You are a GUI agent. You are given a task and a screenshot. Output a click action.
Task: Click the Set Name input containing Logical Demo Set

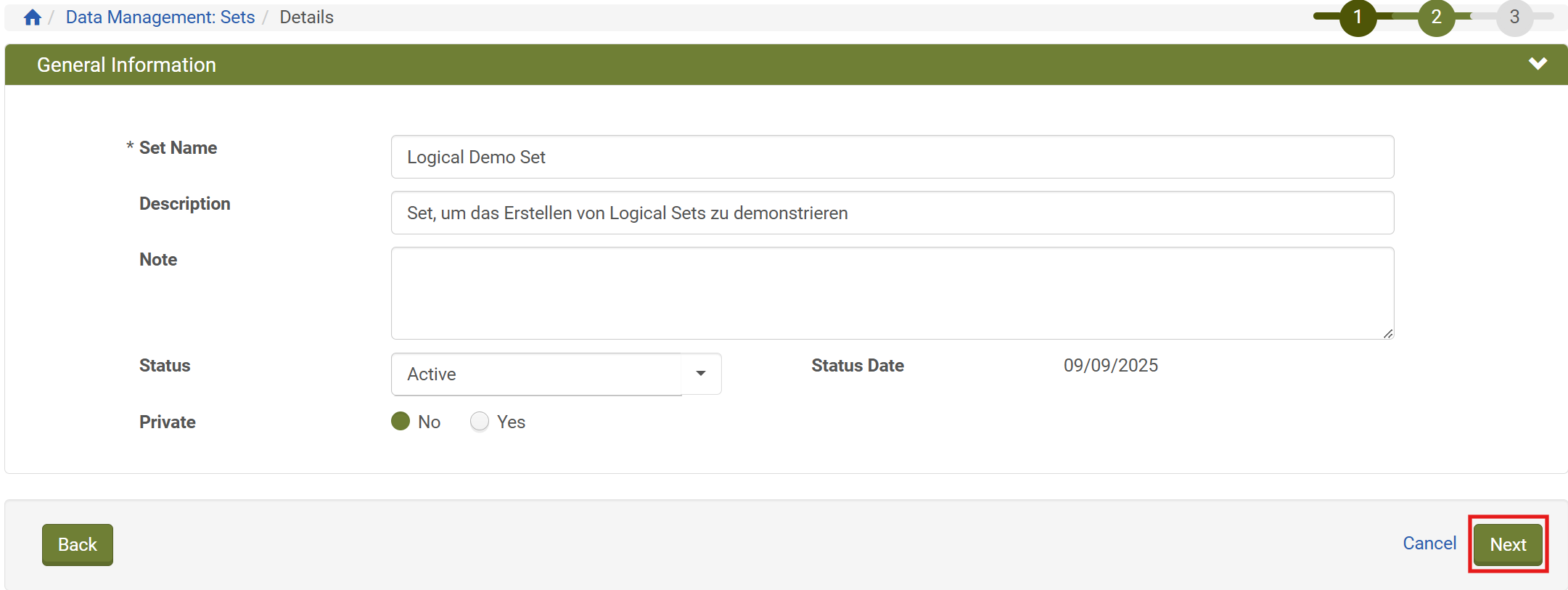(x=891, y=156)
